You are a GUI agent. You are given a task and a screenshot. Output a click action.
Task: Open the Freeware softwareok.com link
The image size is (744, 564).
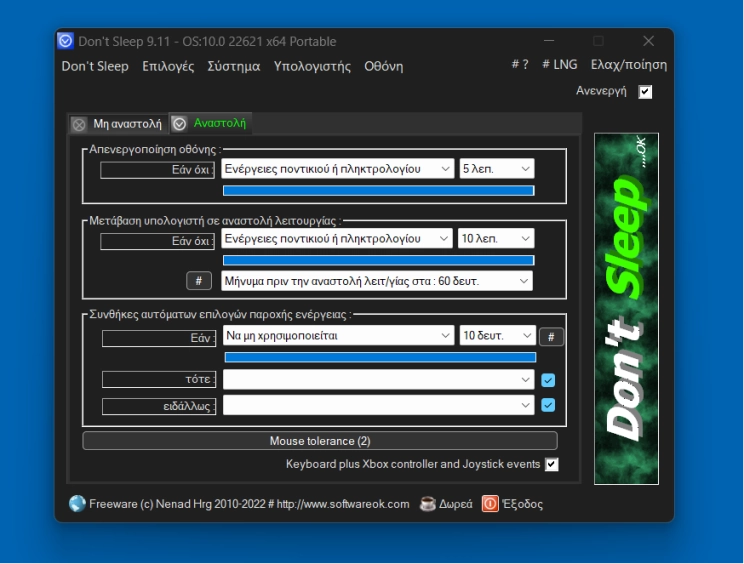click(x=249, y=504)
